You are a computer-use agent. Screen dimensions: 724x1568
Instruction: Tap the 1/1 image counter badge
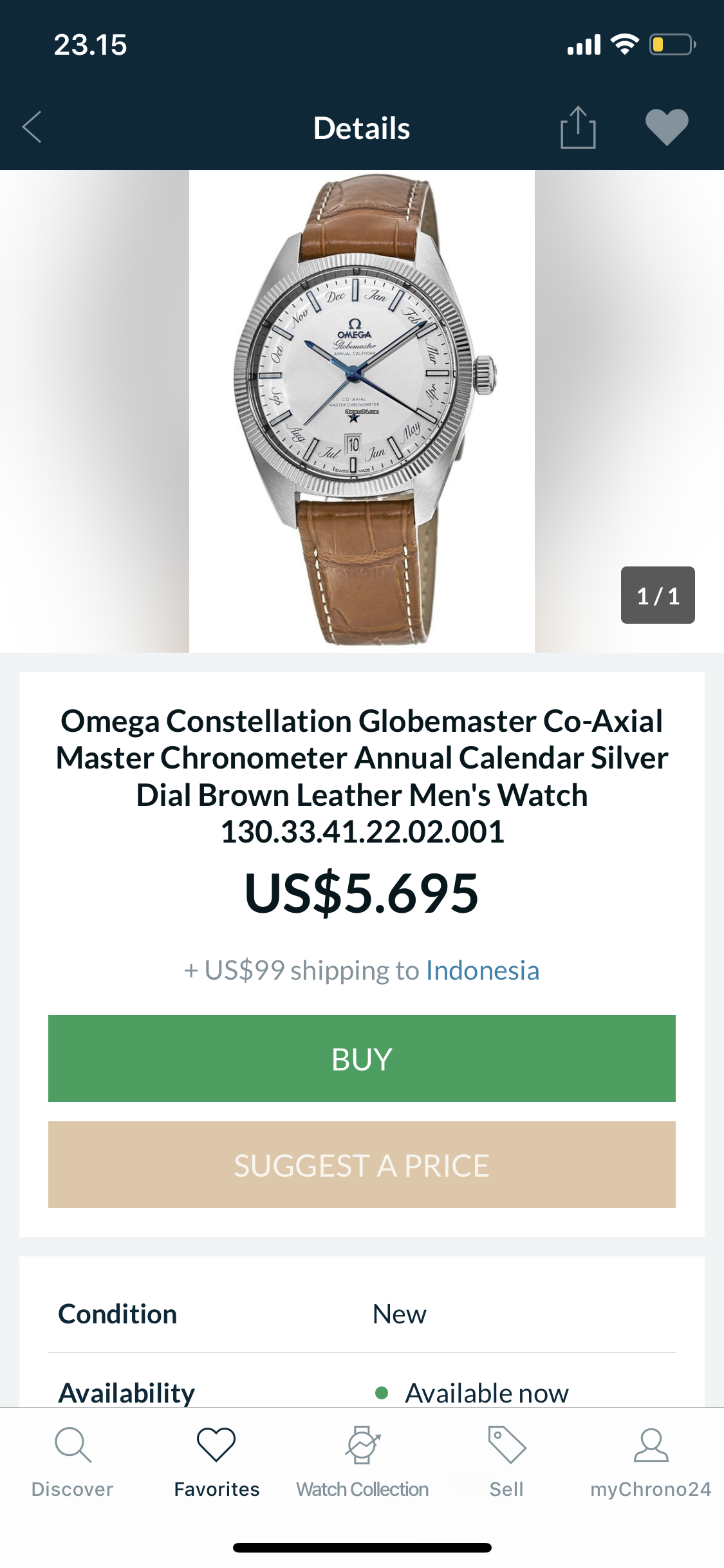[657, 595]
